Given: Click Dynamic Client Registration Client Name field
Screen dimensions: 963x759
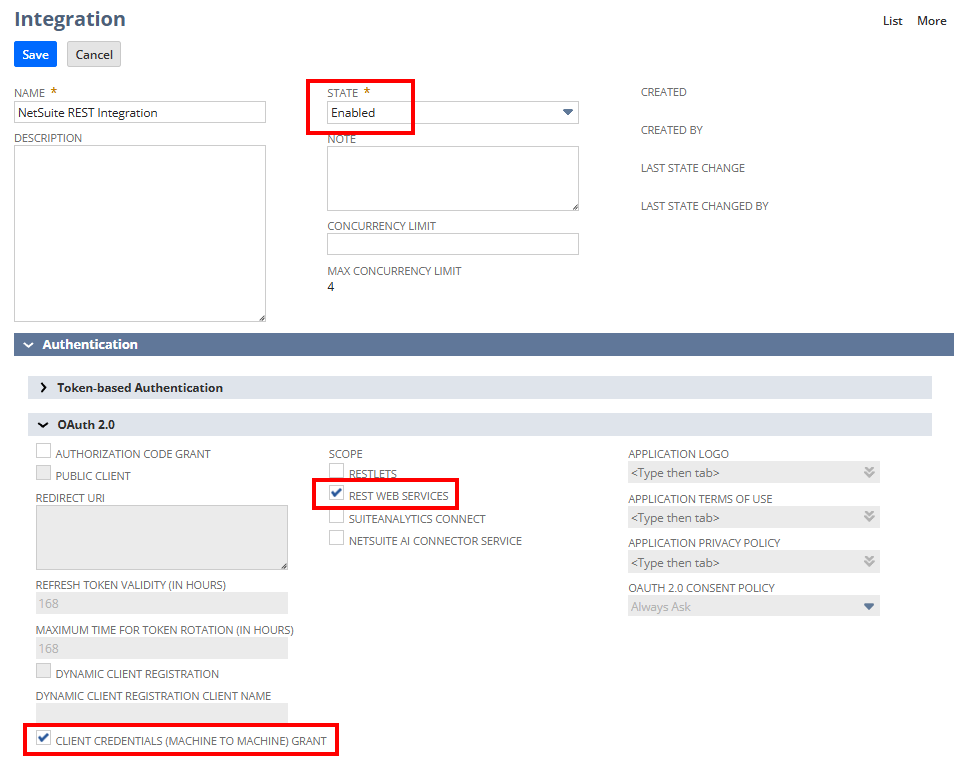Looking at the screenshot, I should tap(162, 712).
